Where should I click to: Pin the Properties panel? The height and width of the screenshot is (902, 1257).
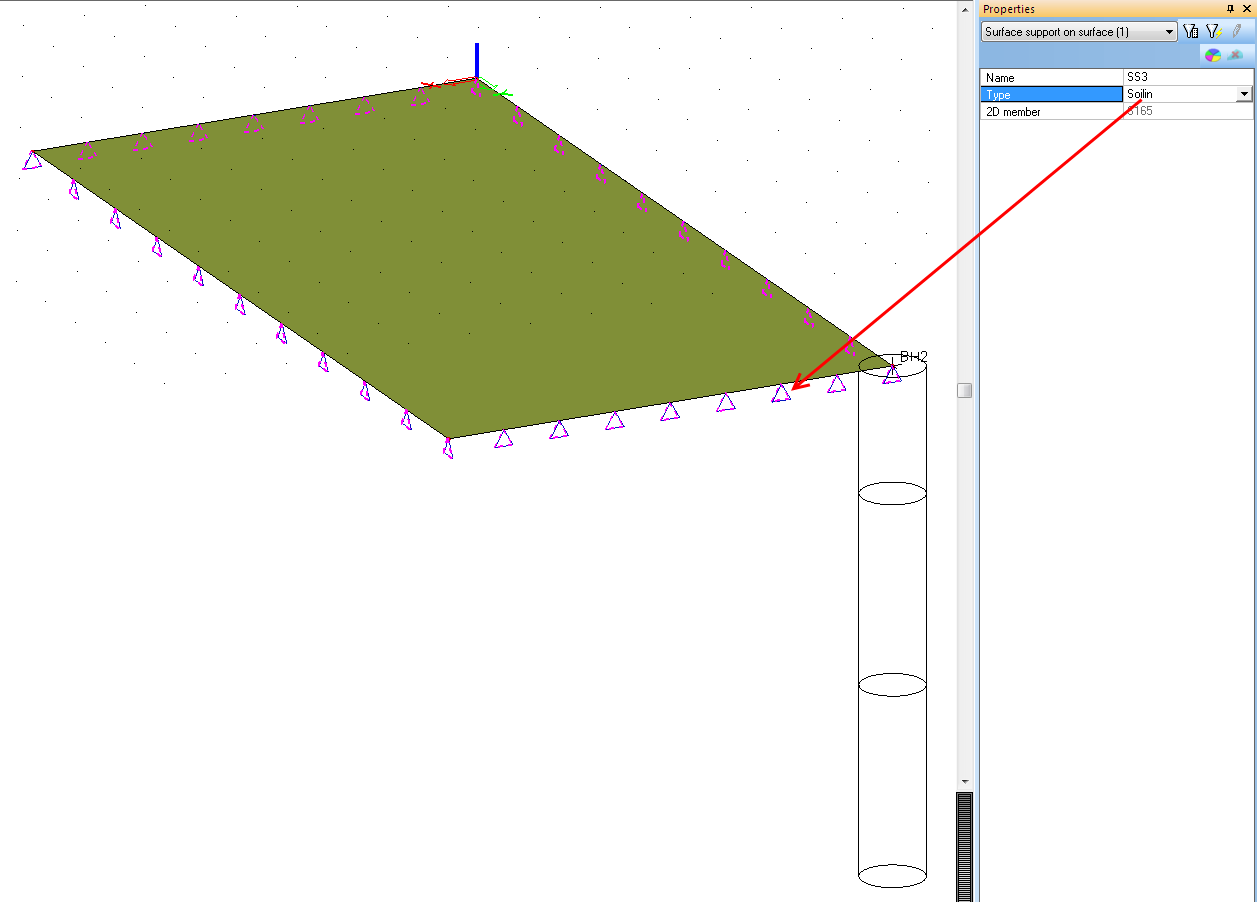(1230, 9)
